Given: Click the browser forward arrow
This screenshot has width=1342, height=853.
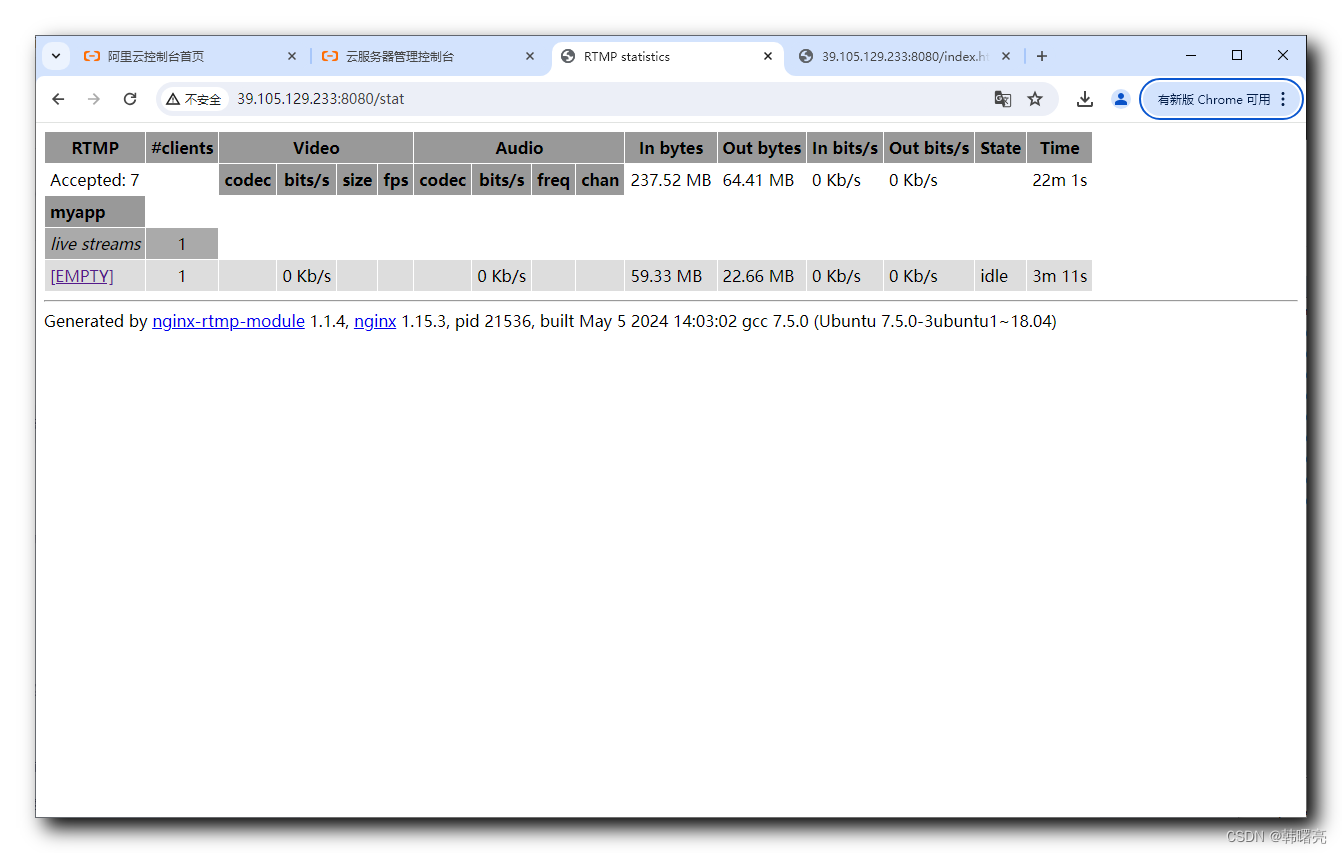Looking at the screenshot, I should [94, 99].
